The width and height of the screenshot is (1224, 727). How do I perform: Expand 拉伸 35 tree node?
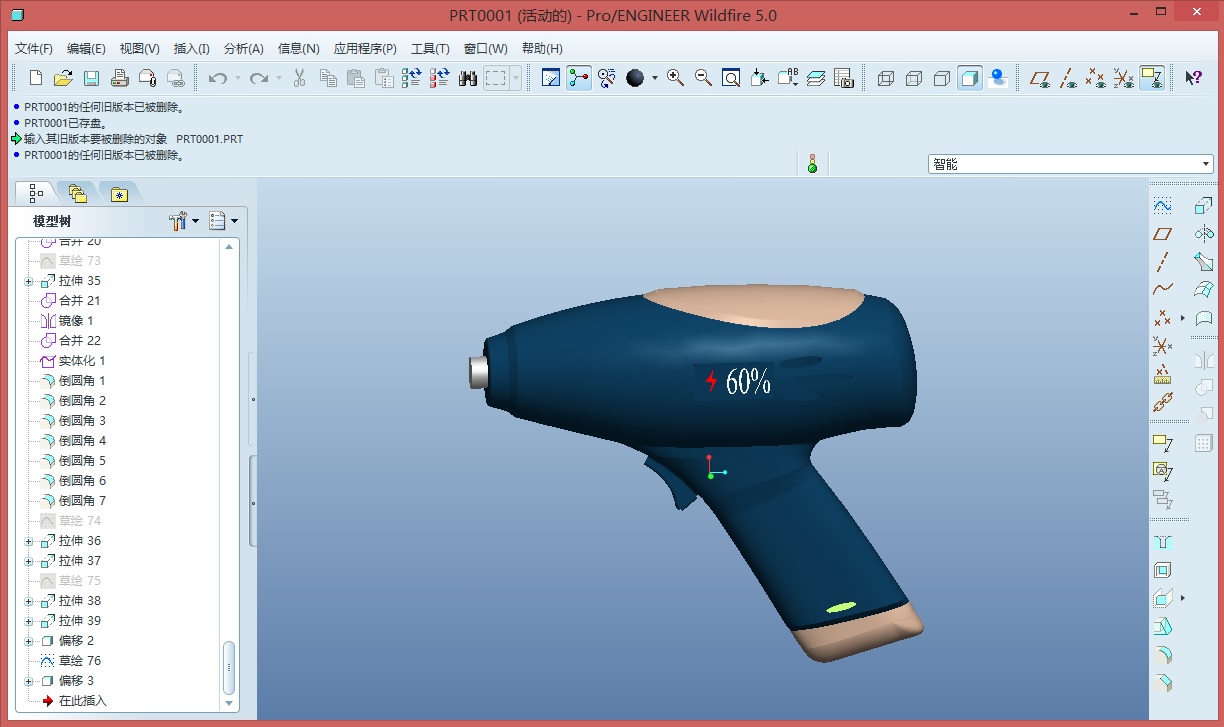click(x=29, y=281)
